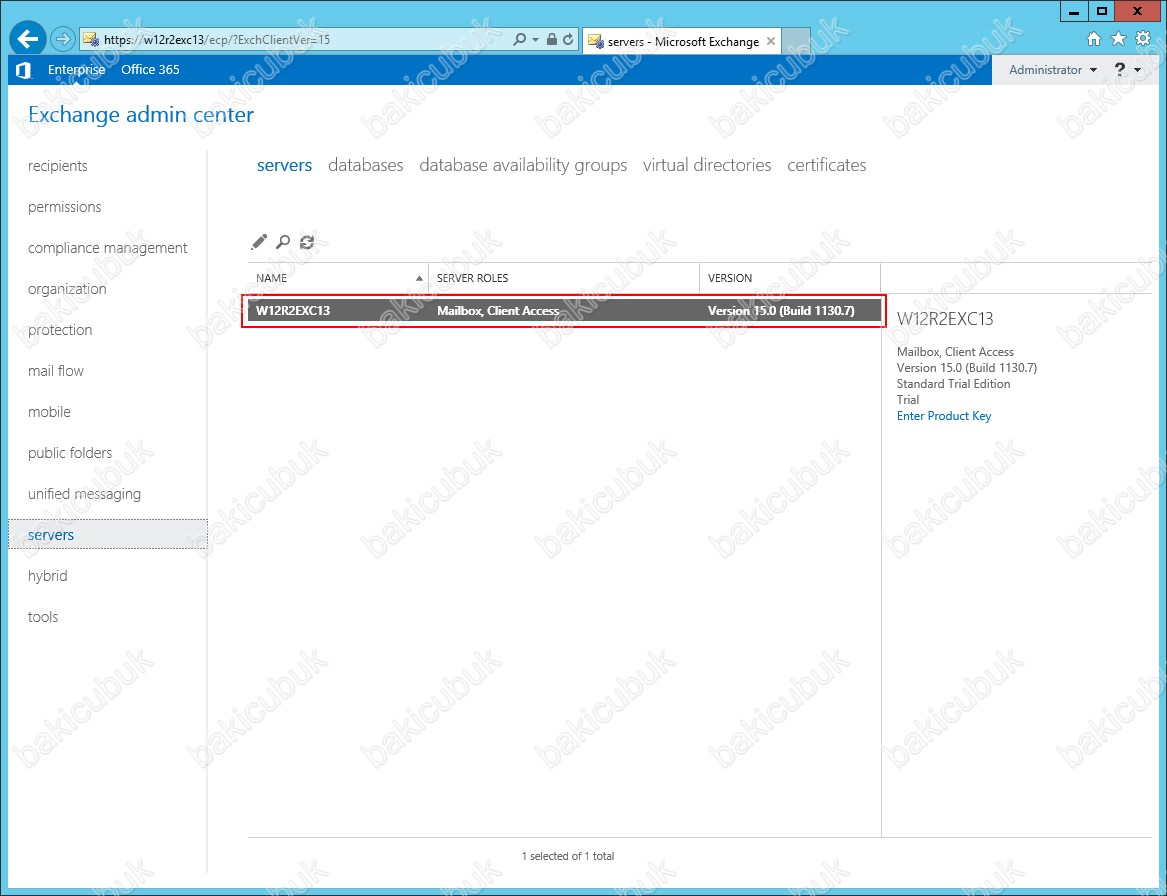1167x896 pixels.
Task: Go to mail flow
Action: click(56, 371)
